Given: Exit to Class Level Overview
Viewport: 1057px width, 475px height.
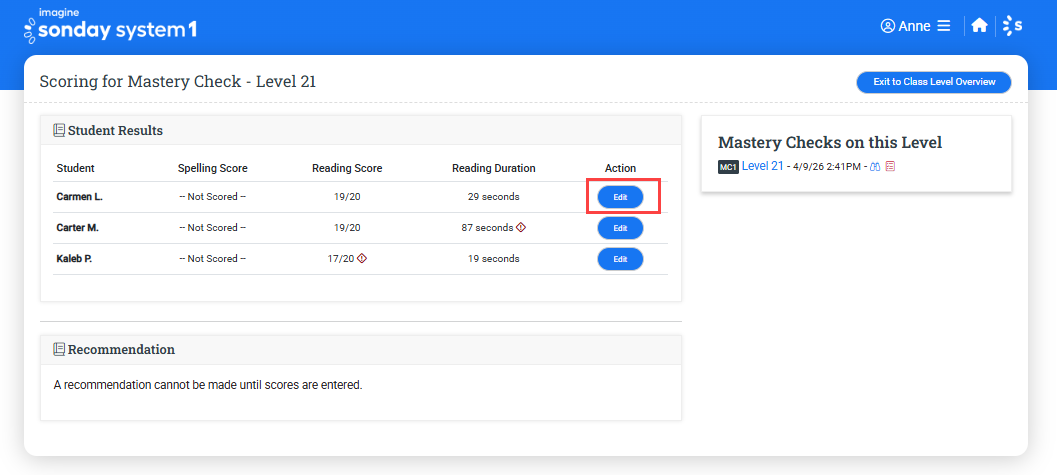Looking at the screenshot, I should pyautogui.click(x=934, y=82).
